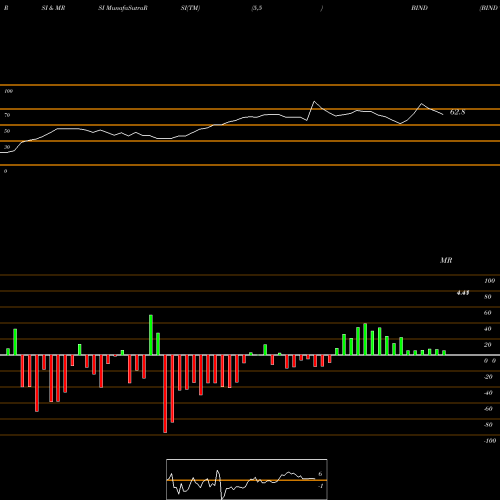The image size is (500, 500).
Task: Click the 80 label on the MR axis
Action: [488, 297]
